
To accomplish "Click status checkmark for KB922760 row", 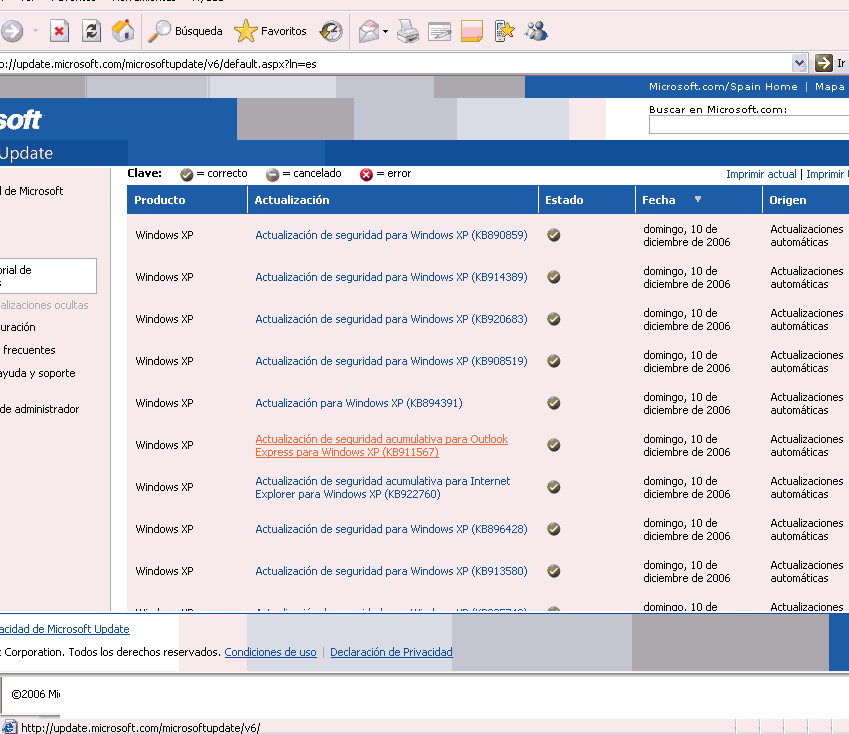I will [553, 487].
